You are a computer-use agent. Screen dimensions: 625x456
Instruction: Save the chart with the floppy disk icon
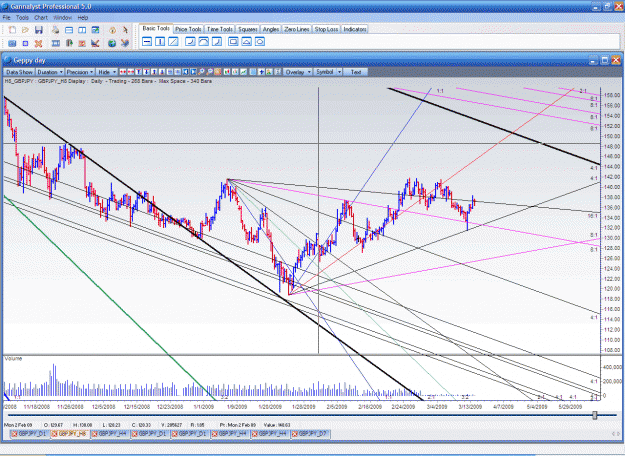[39, 30]
